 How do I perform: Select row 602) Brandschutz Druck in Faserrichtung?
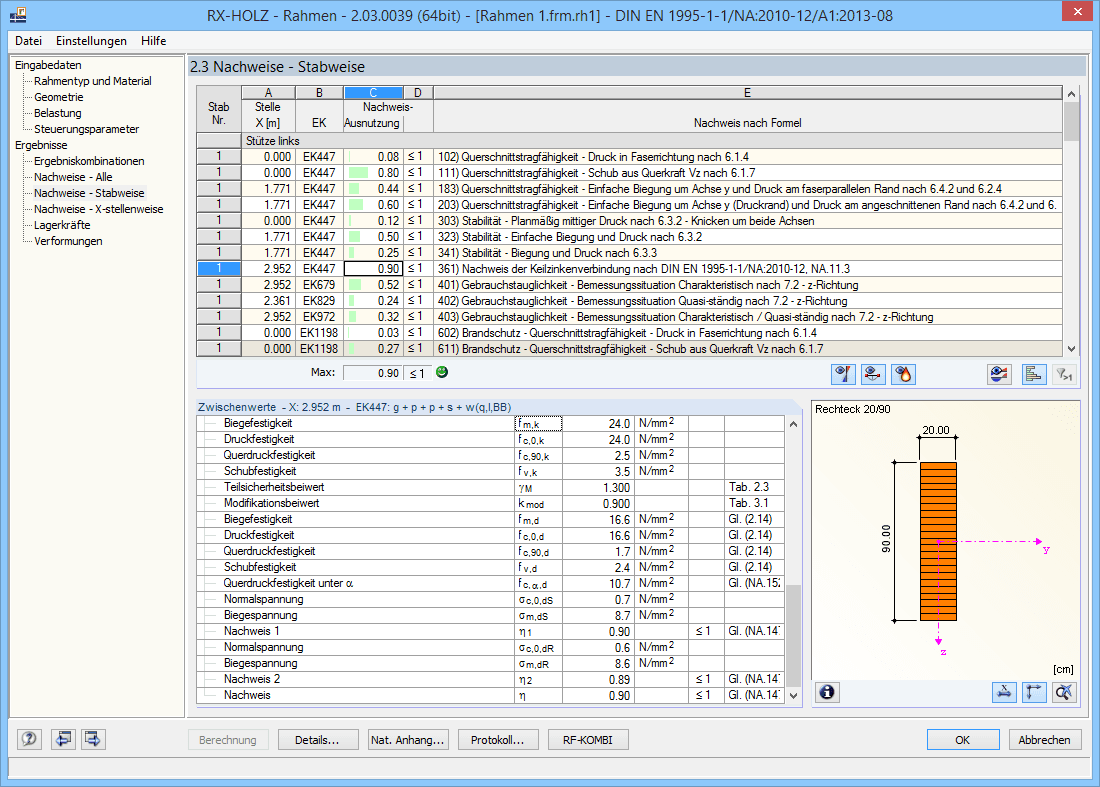point(629,332)
